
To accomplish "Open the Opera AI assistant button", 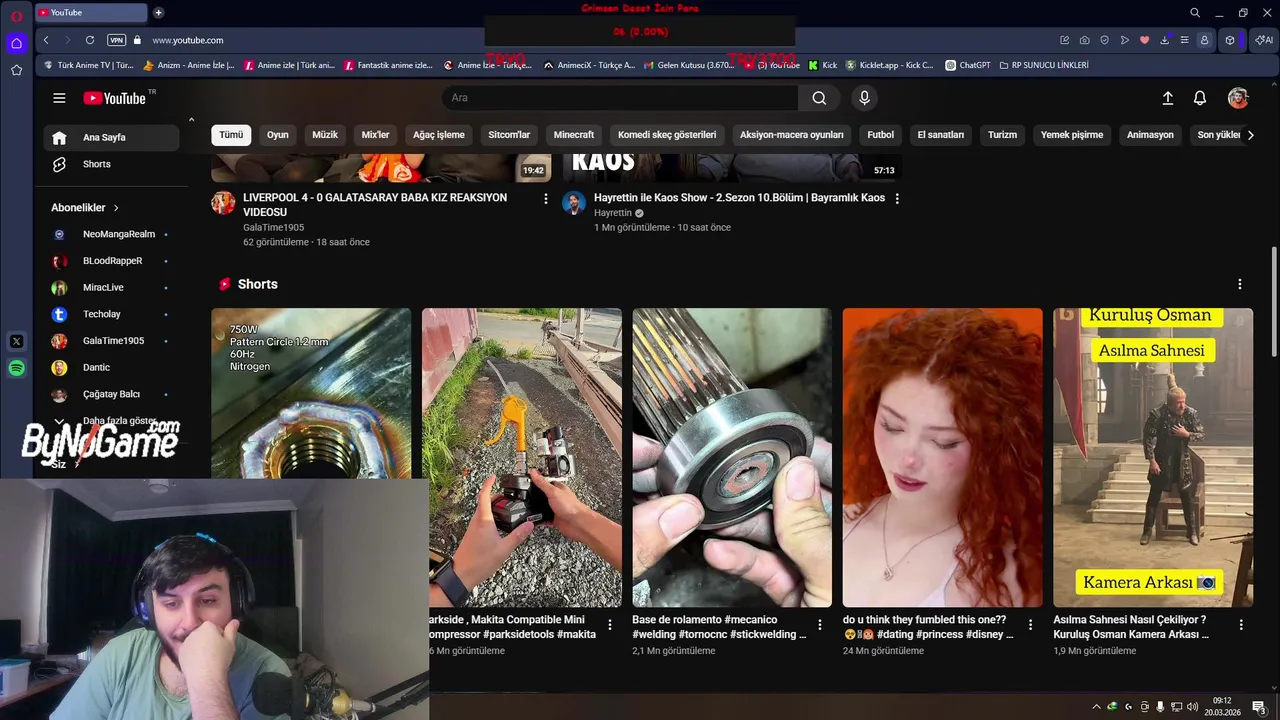I will tap(1263, 40).
